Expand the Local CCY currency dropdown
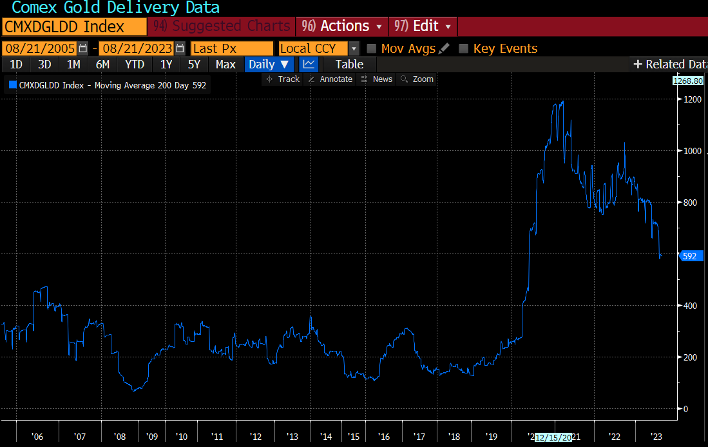This screenshot has width=708, height=448. (x=354, y=48)
